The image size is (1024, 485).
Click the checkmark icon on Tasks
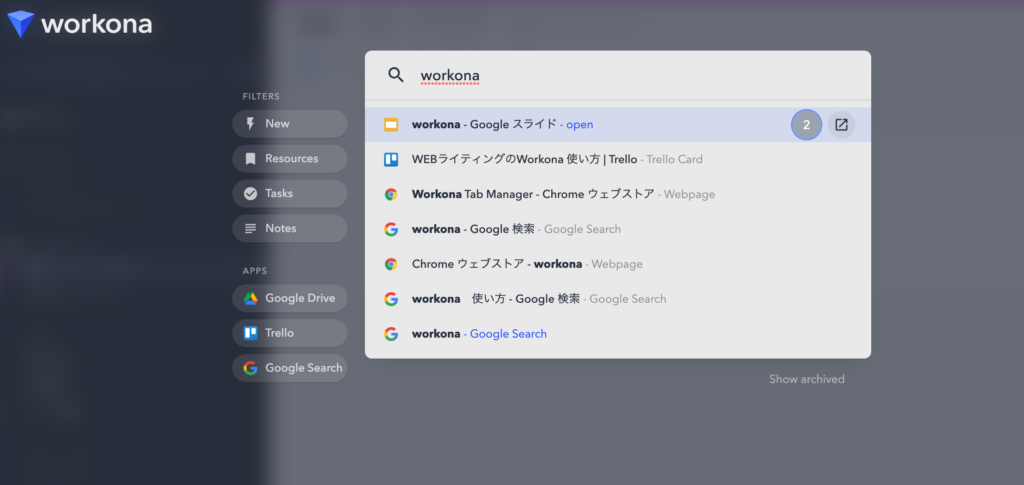[250, 193]
